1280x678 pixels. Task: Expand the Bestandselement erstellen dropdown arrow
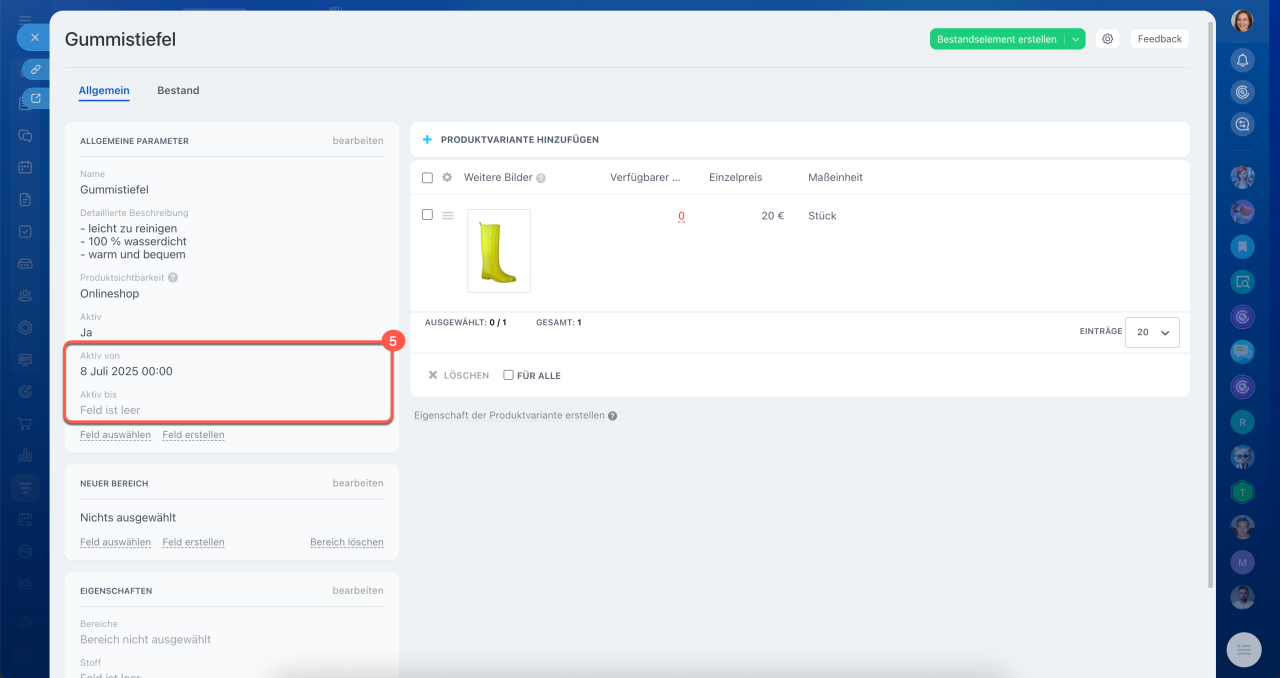1075,39
